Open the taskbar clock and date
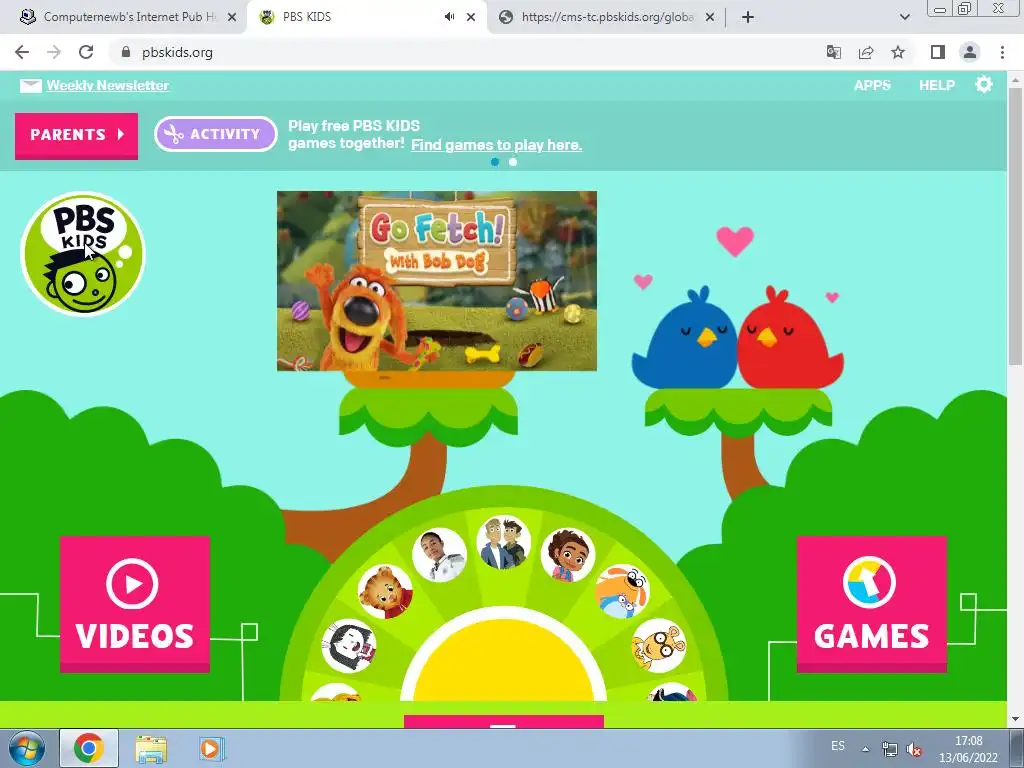1024x768 pixels. (968, 749)
